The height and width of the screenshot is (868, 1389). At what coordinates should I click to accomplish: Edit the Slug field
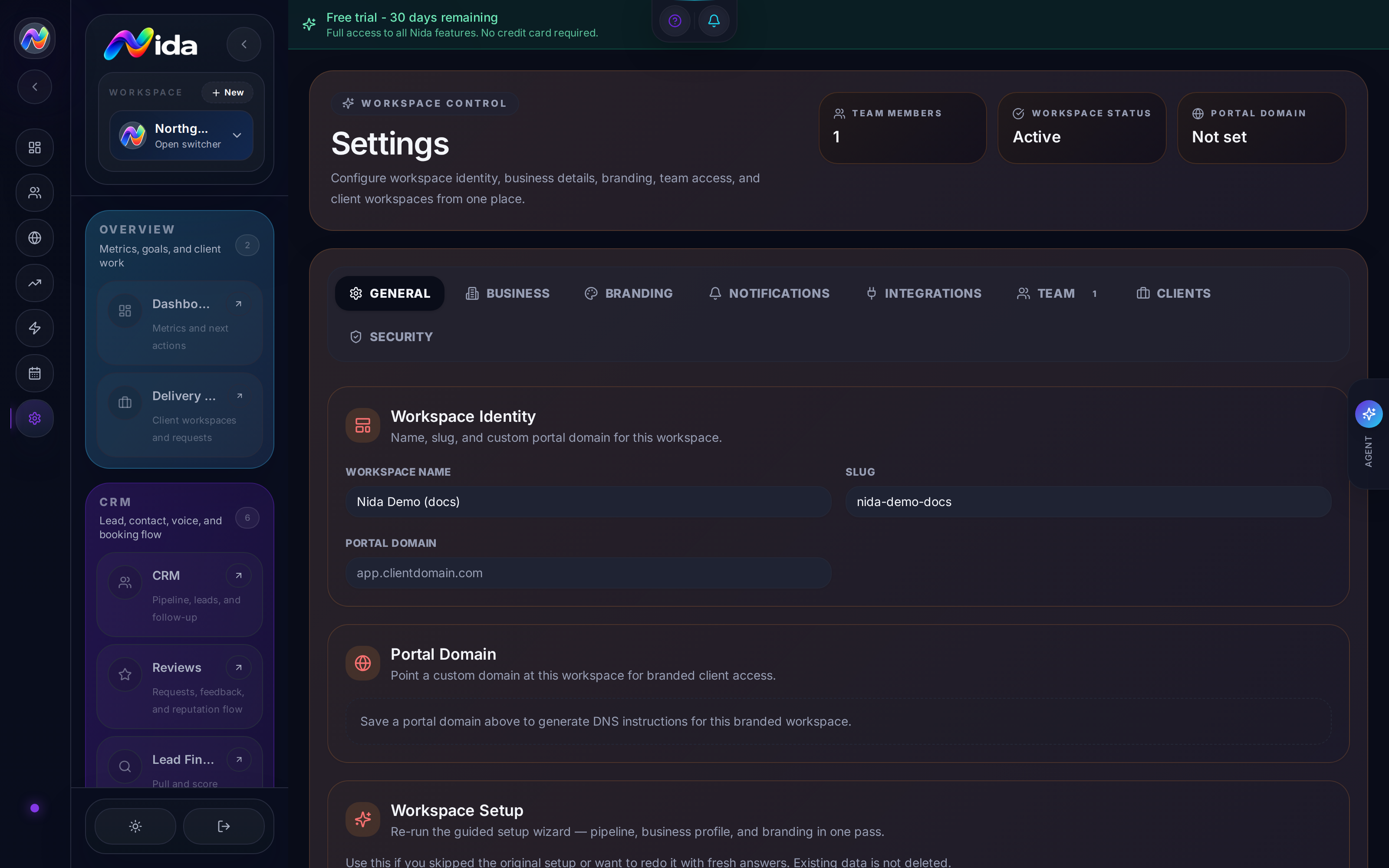pyautogui.click(x=1088, y=502)
